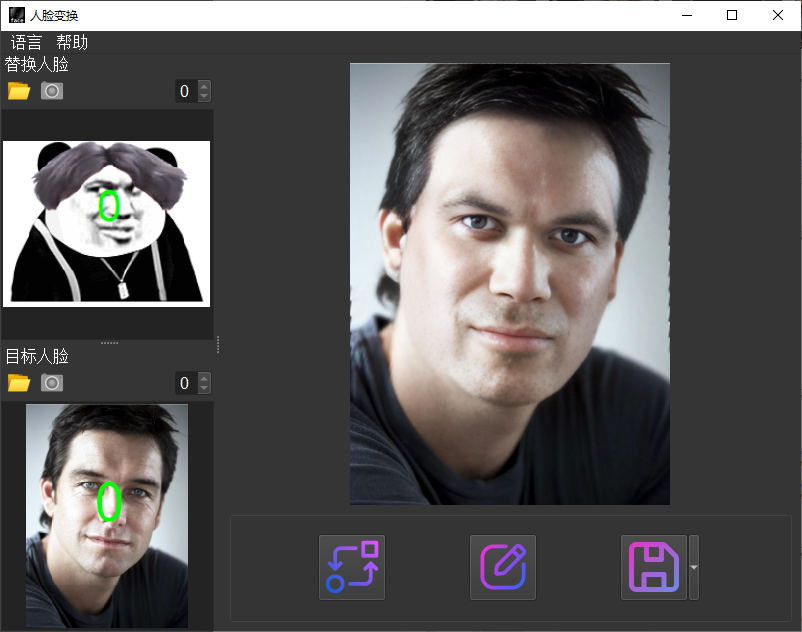Click the 替换人脸 face index number field
This screenshot has height=632, width=802.
coord(185,91)
